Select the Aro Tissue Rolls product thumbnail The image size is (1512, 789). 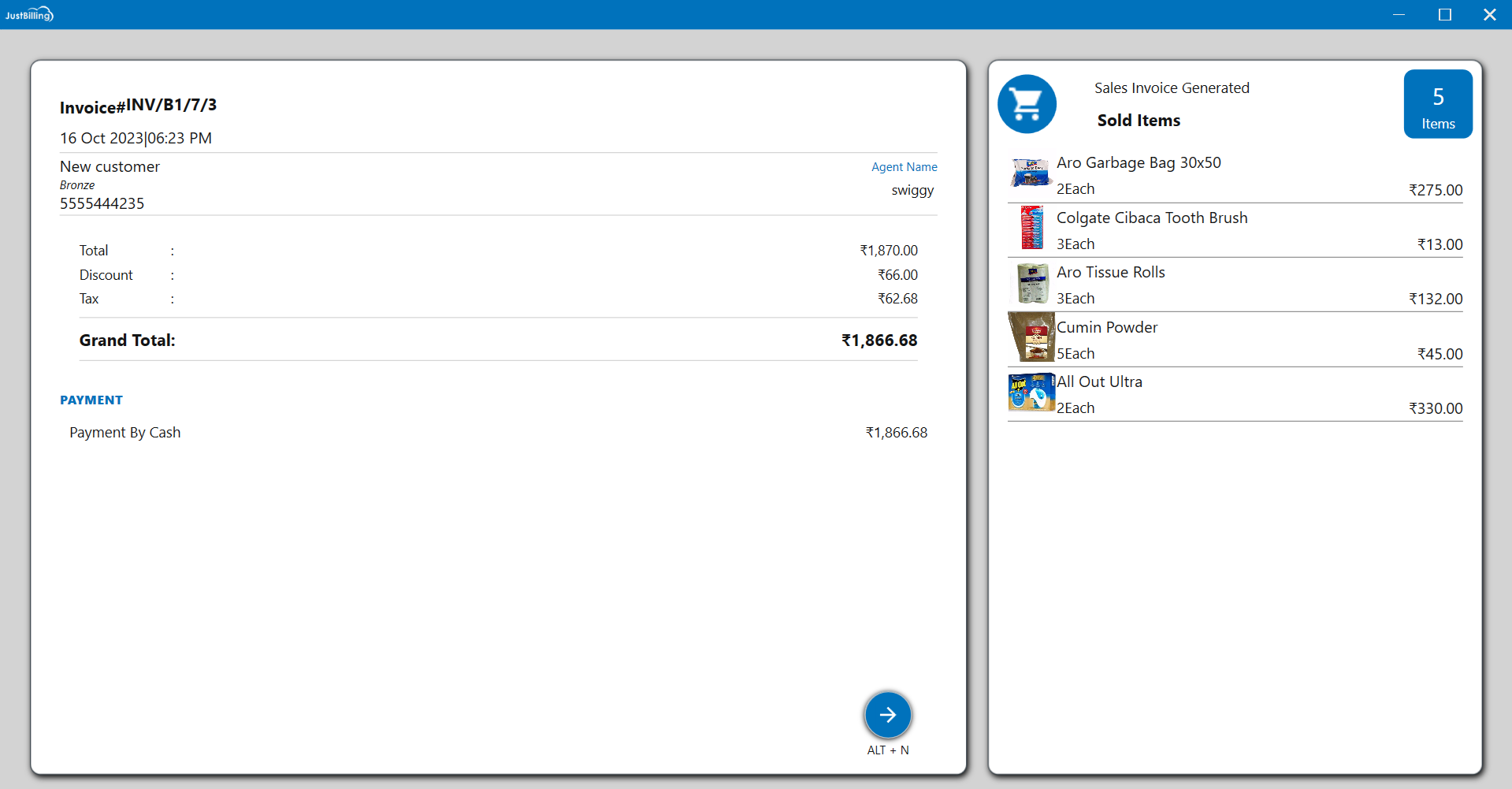coord(1031,283)
